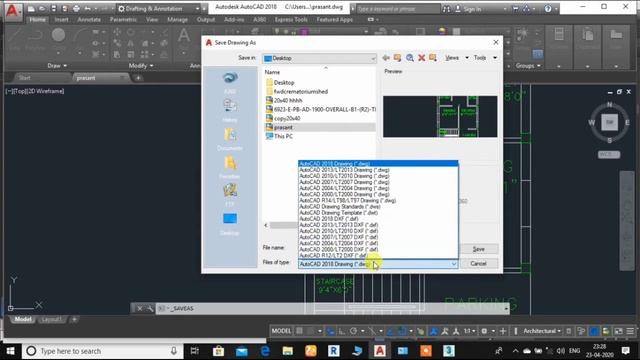The image size is (640, 360).
Task: Click Sign In in title bar
Action: [468, 9]
